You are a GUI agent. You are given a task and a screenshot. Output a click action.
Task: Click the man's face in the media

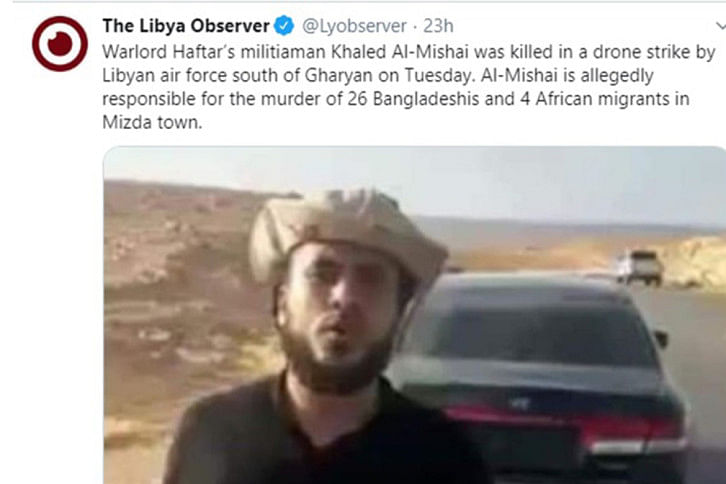337,306
